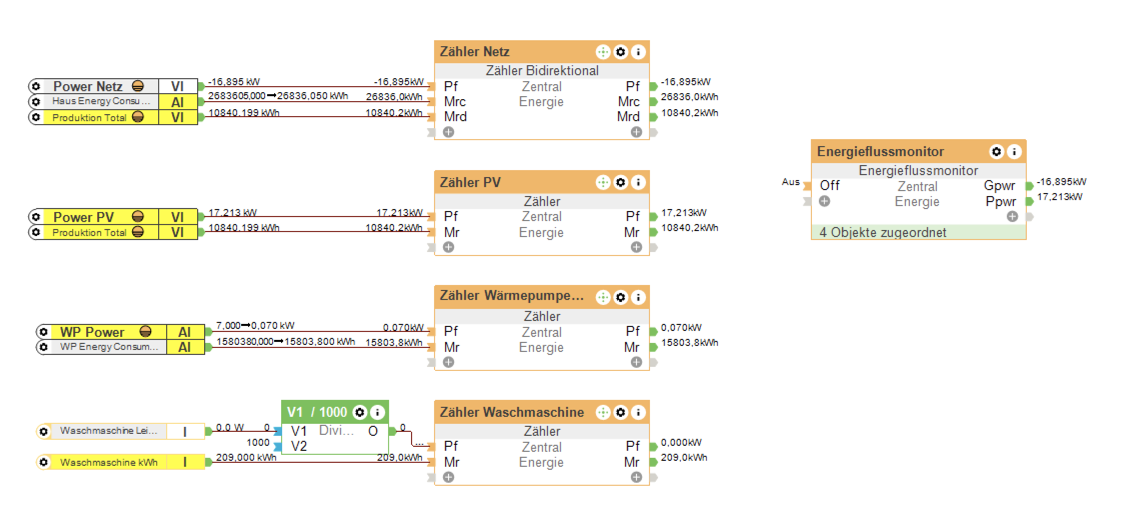Image resolution: width=1133 pixels, height=515 pixels.
Task: Add an output pin on Zähler Waschmaschine block
Action: tap(636, 477)
